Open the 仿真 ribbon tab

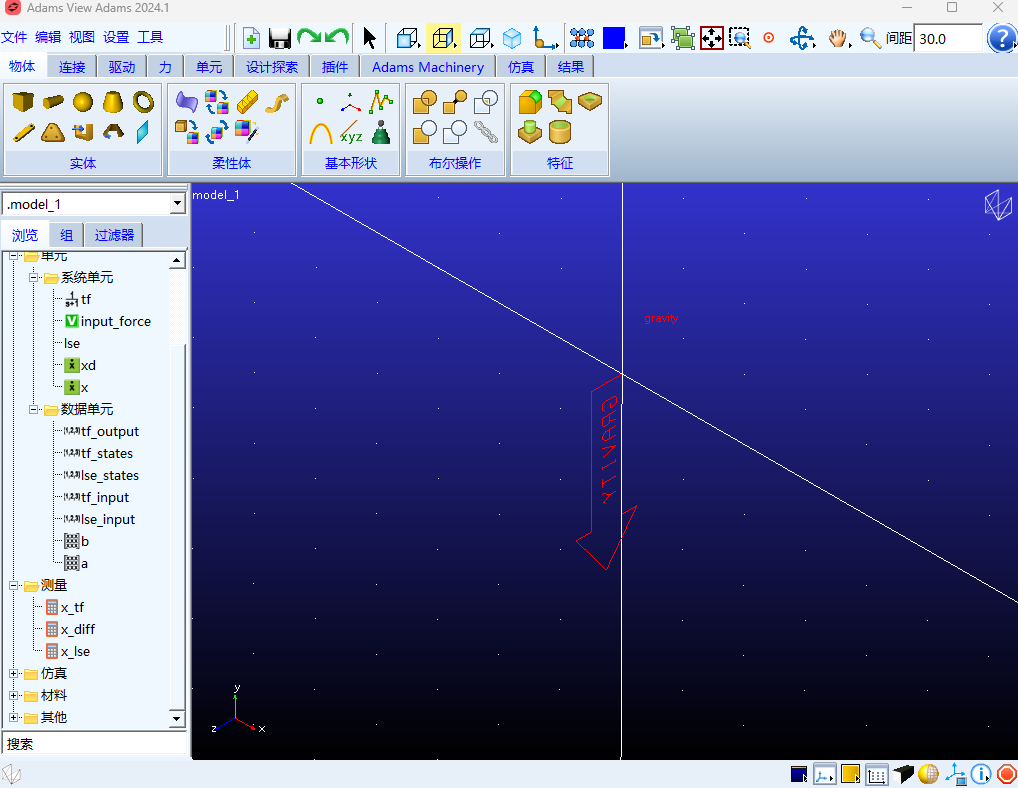point(521,67)
